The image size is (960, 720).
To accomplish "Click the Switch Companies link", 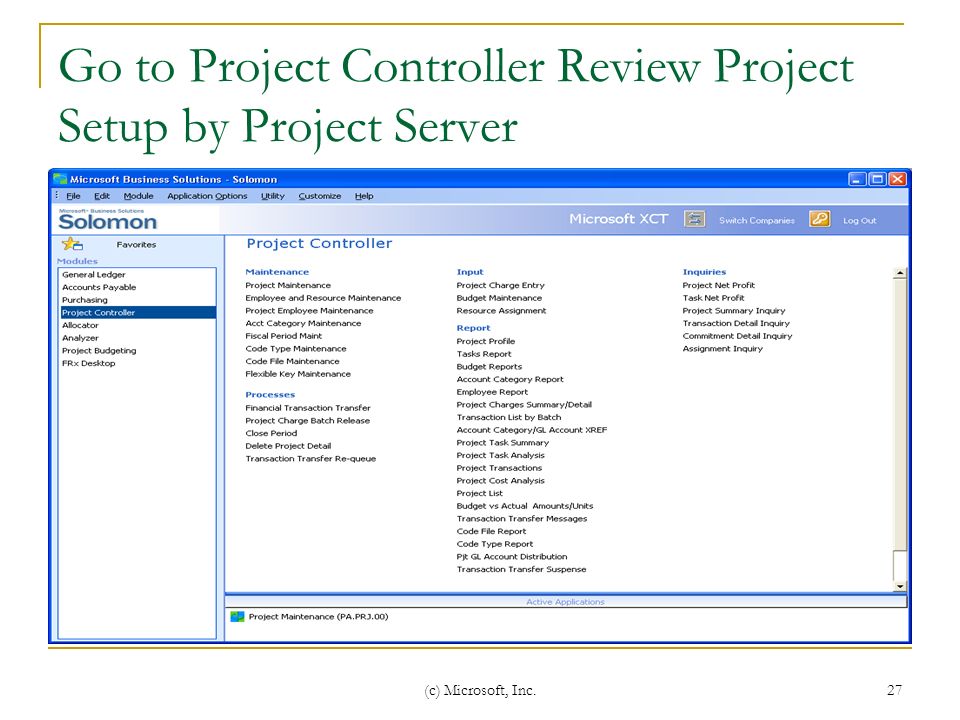I will (x=757, y=220).
